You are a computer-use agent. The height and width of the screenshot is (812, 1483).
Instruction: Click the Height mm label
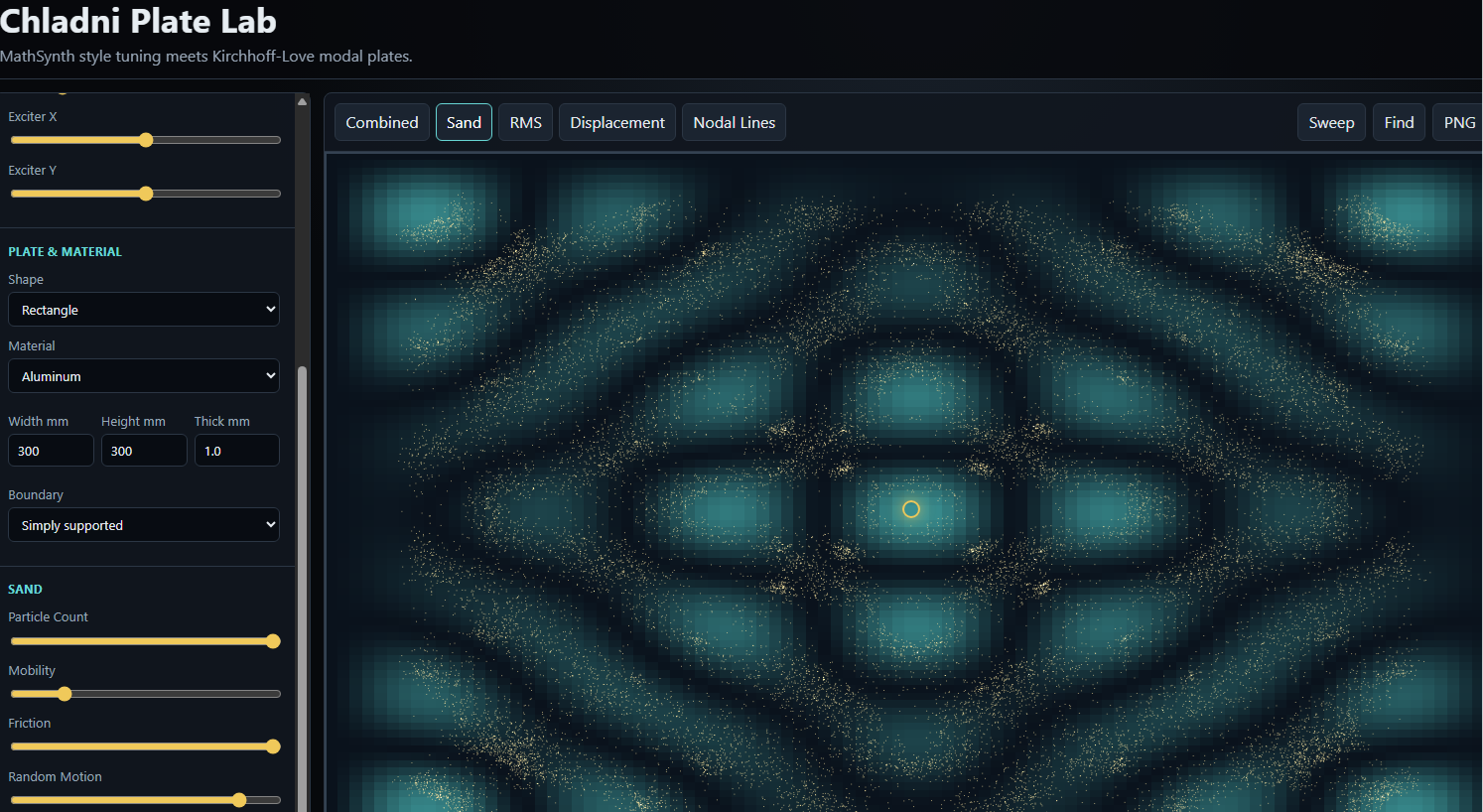[x=133, y=422]
